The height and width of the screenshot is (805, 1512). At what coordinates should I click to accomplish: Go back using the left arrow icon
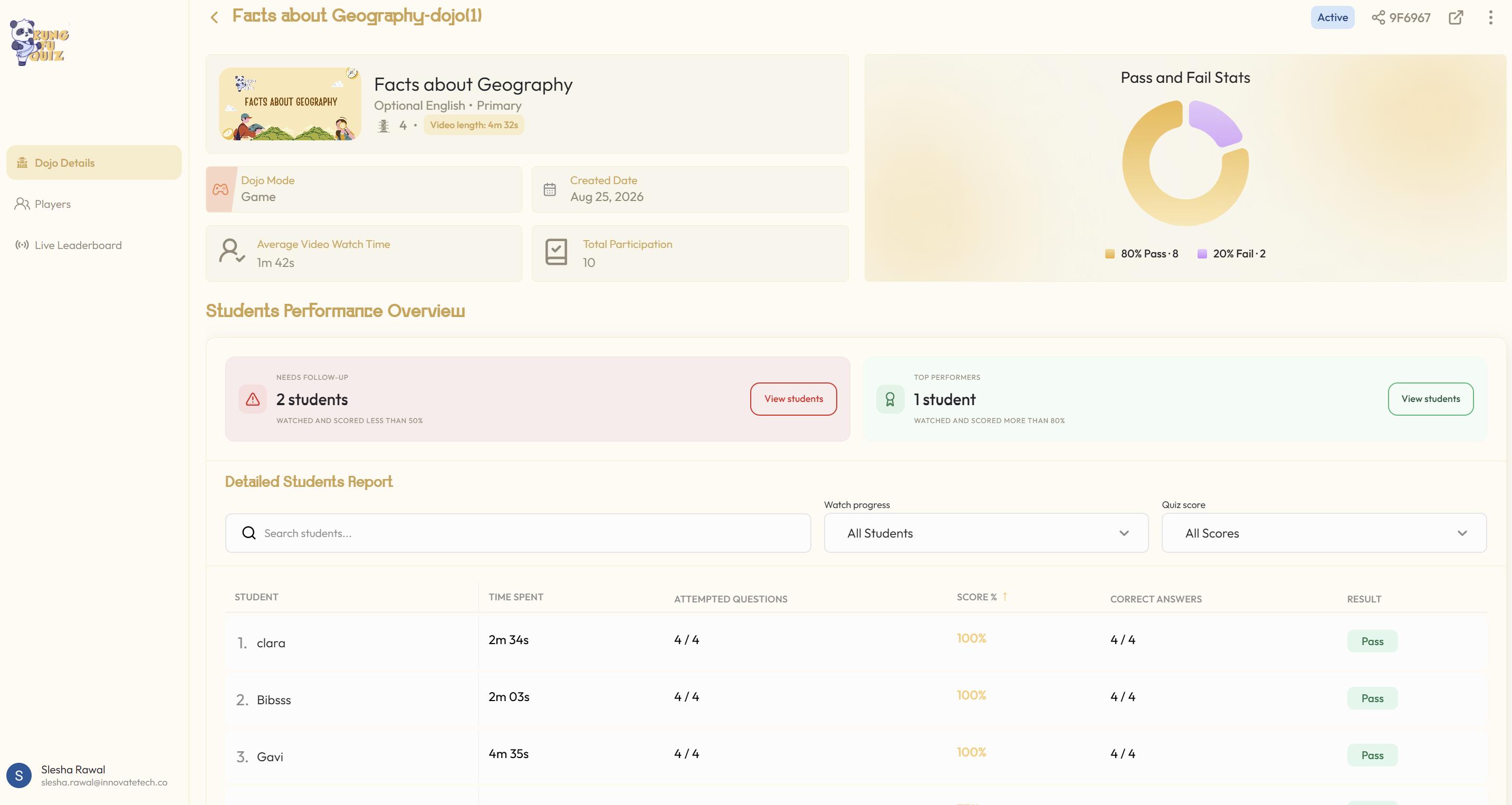(x=214, y=17)
